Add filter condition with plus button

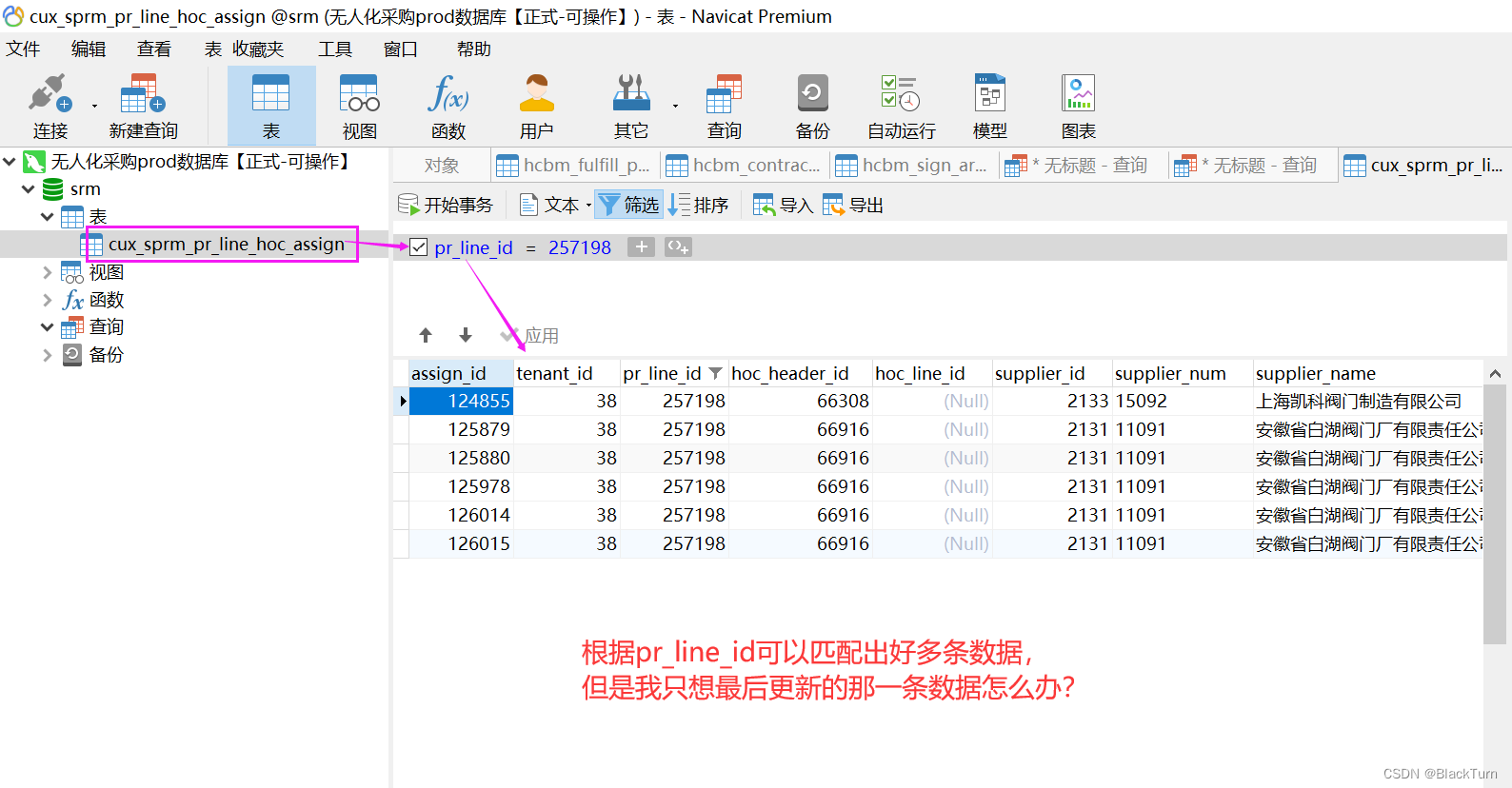[x=642, y=247]
